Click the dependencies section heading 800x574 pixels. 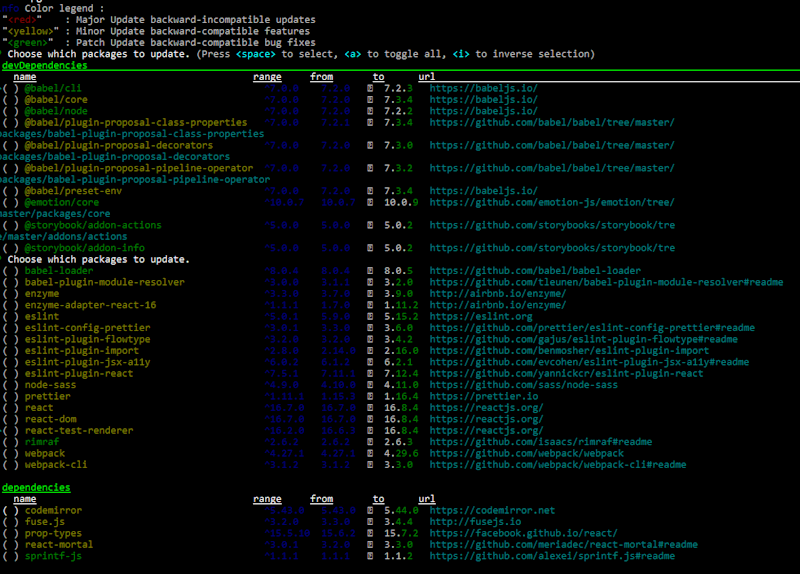tap(36, 487)
